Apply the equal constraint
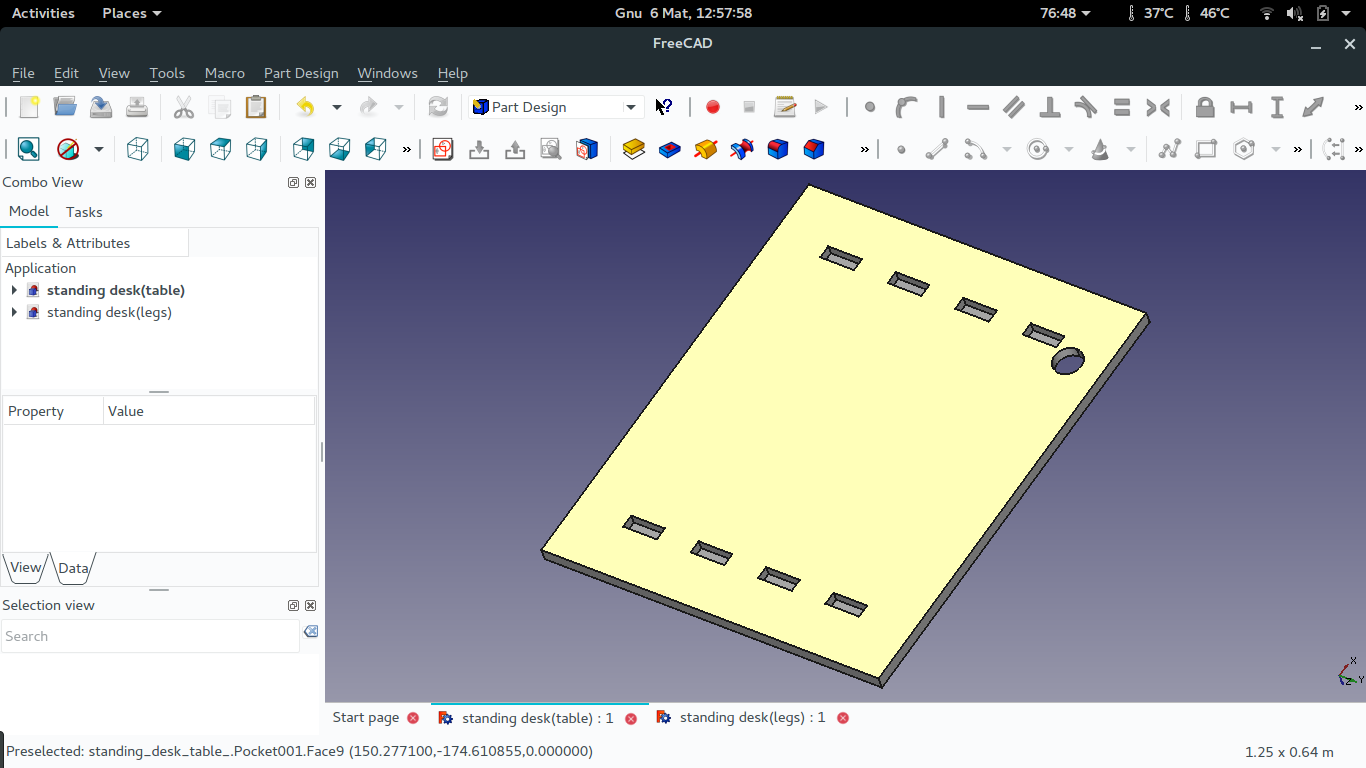Viewport: 1366px width, 768px height. tap(1121, 107)
